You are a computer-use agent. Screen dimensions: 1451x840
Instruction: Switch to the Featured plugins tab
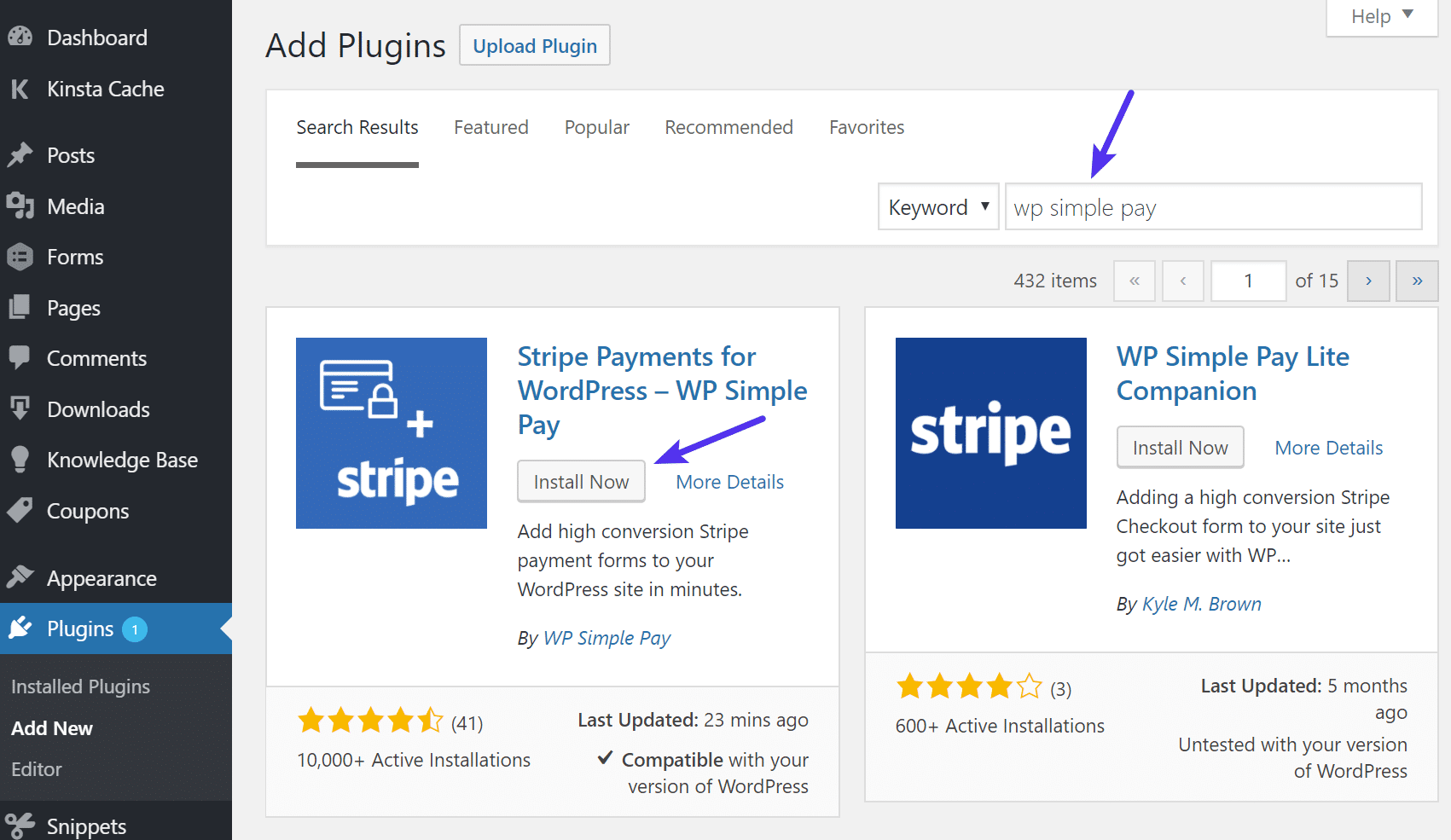[490, 127]
